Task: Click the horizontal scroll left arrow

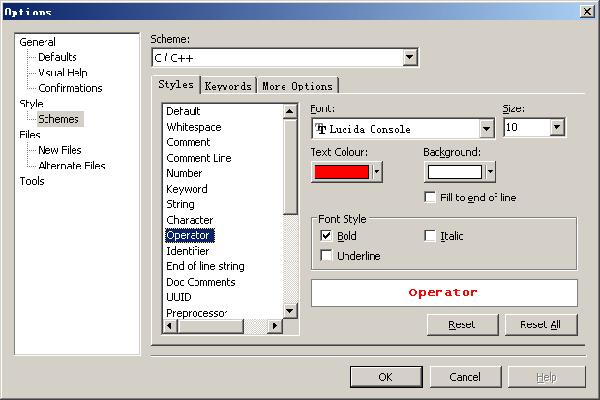Action: pos(170,326)
